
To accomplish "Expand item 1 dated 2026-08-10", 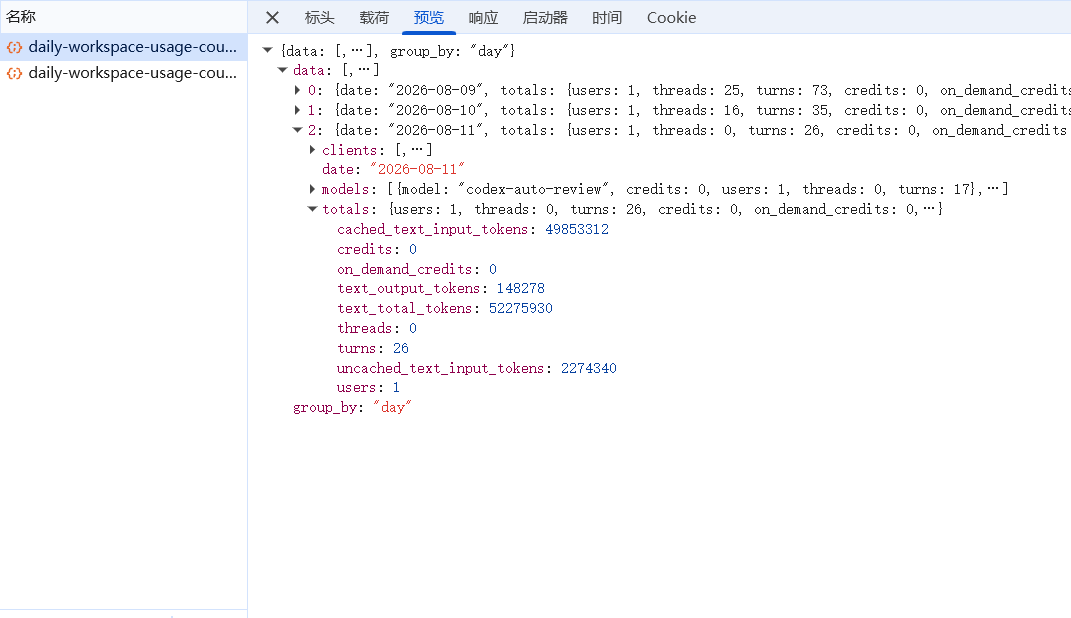I will coord(297,110).
